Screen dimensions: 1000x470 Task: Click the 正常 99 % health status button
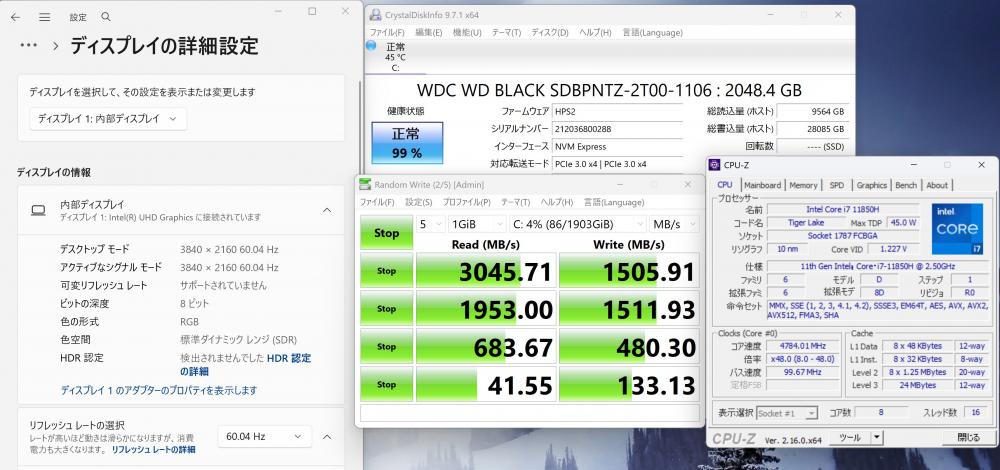[407, 143]
